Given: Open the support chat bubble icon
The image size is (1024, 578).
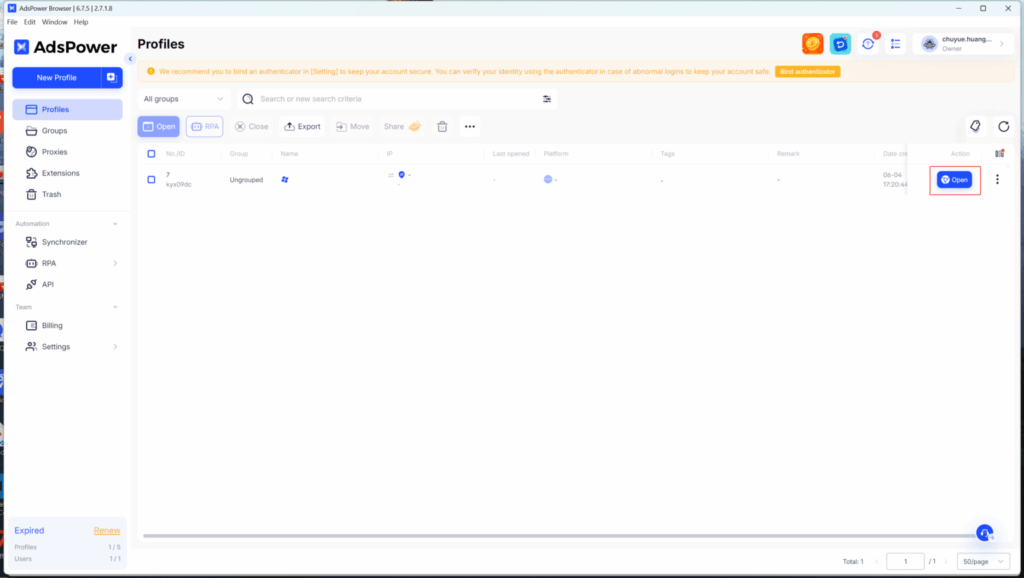Looking at the screenshot, I should [984, 533].
